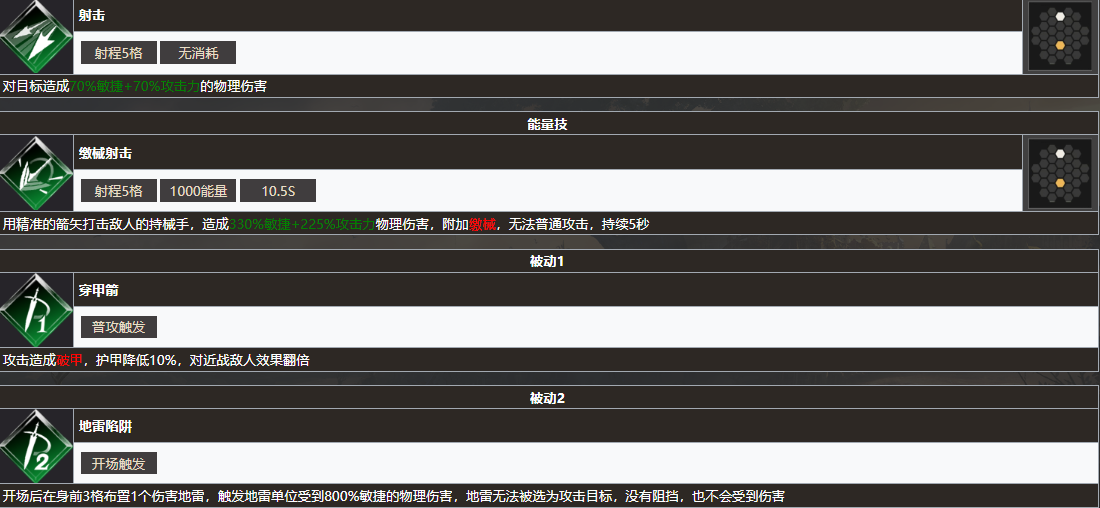Click the 普攻触发 tag

point(119,327)
